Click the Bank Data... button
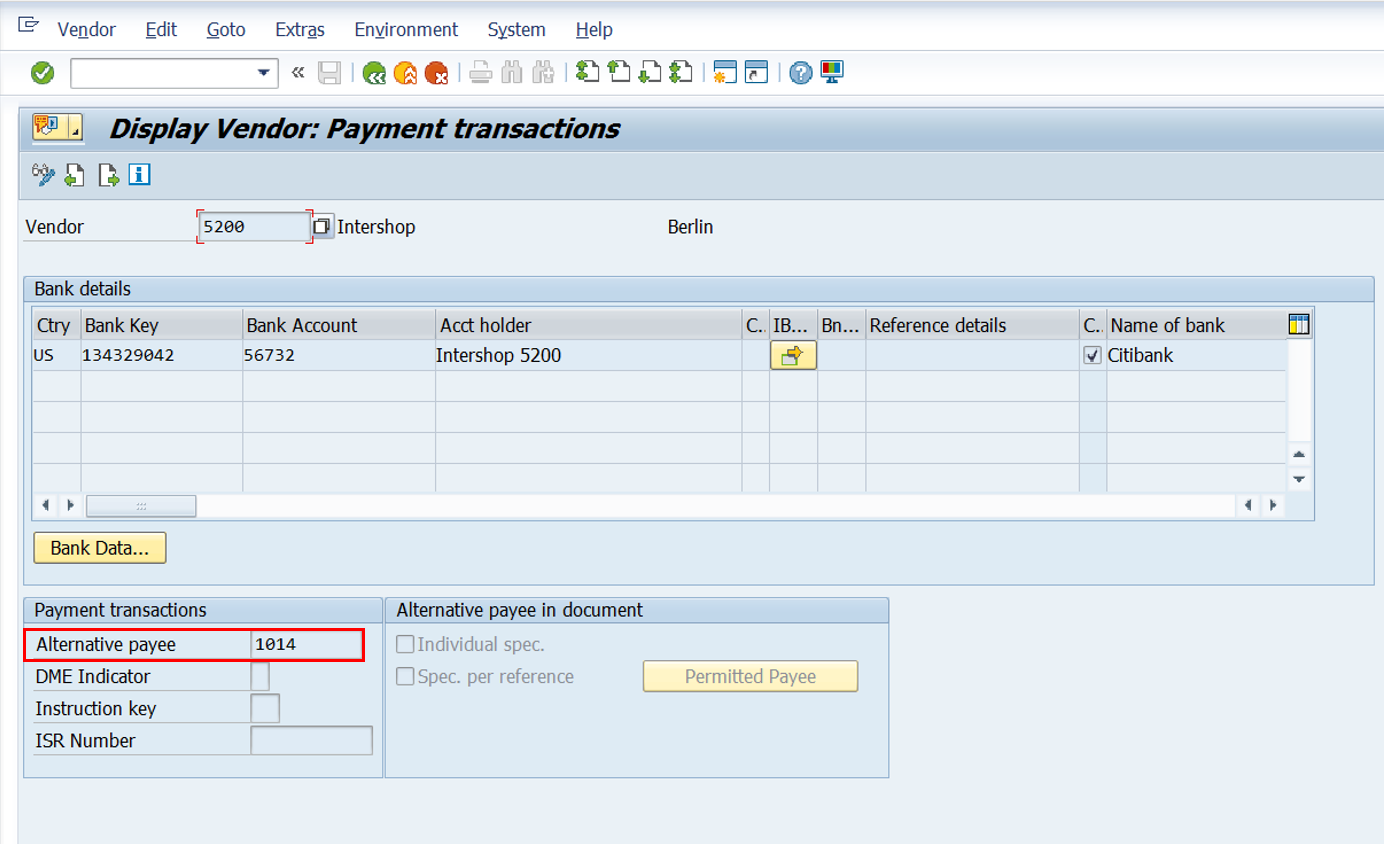Screen dimensions: 1384x844 coord(99,547)
